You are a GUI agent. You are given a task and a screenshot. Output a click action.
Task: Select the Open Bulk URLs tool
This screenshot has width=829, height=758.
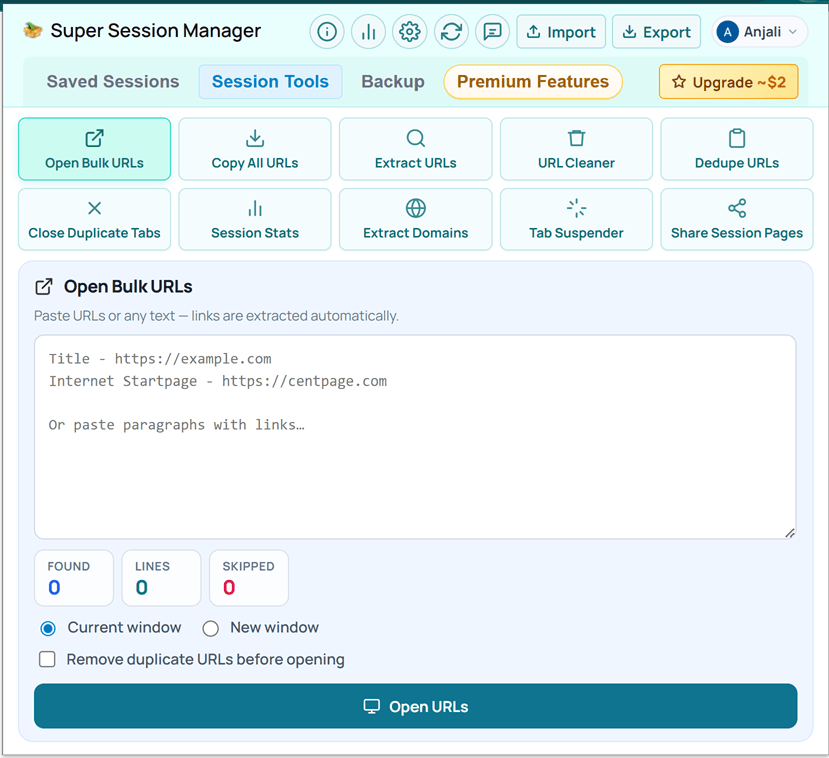[95, 149]
